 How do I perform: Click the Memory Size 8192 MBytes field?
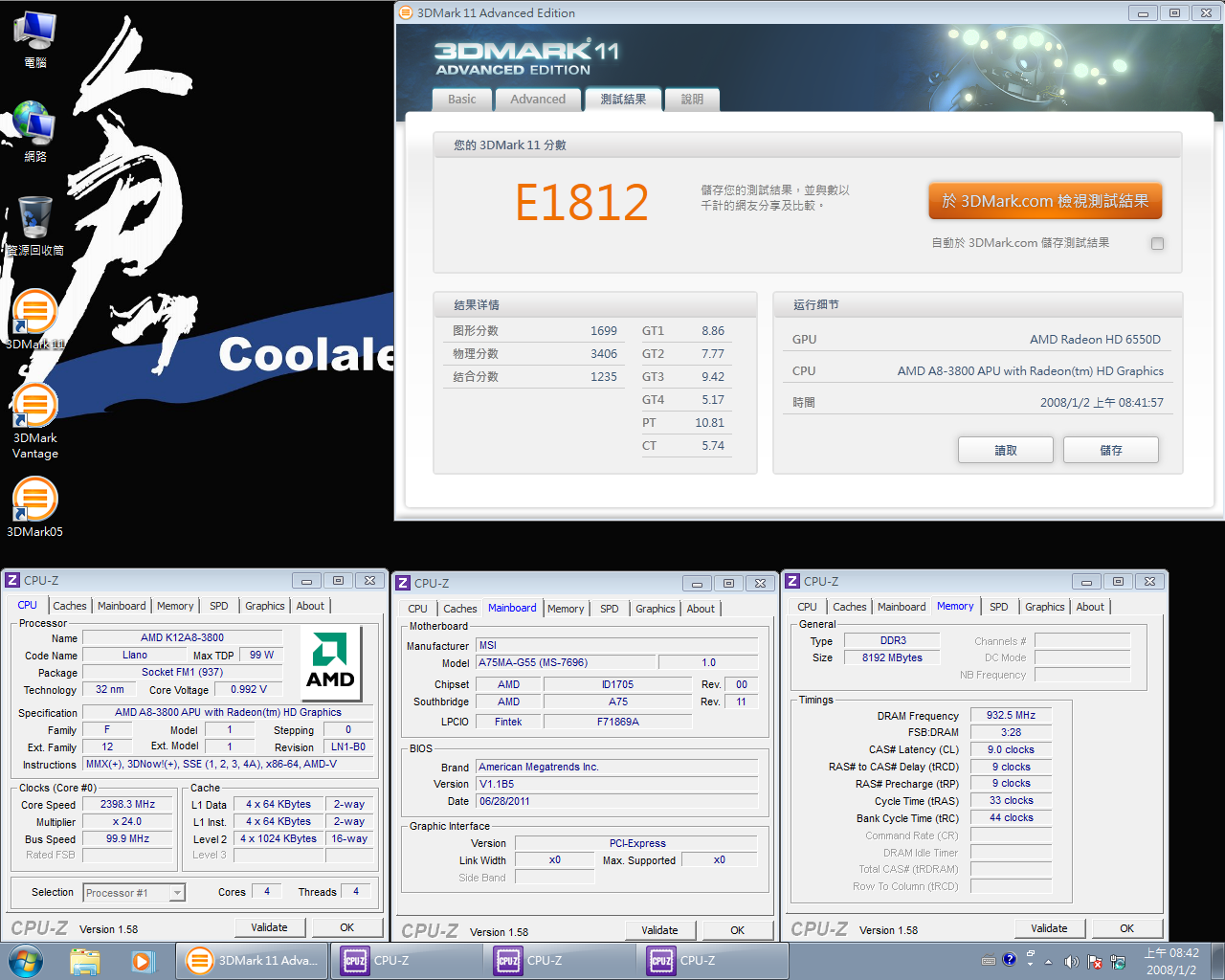coord(893,657)
